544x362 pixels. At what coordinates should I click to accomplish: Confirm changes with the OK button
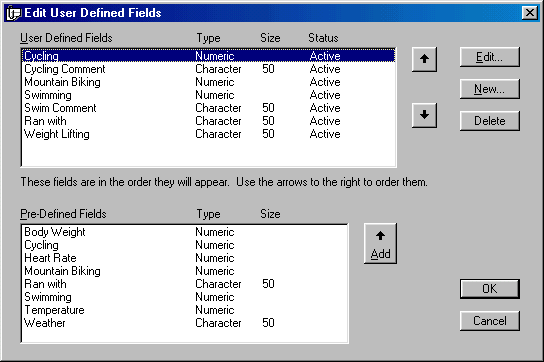click(x=490, y=289)
